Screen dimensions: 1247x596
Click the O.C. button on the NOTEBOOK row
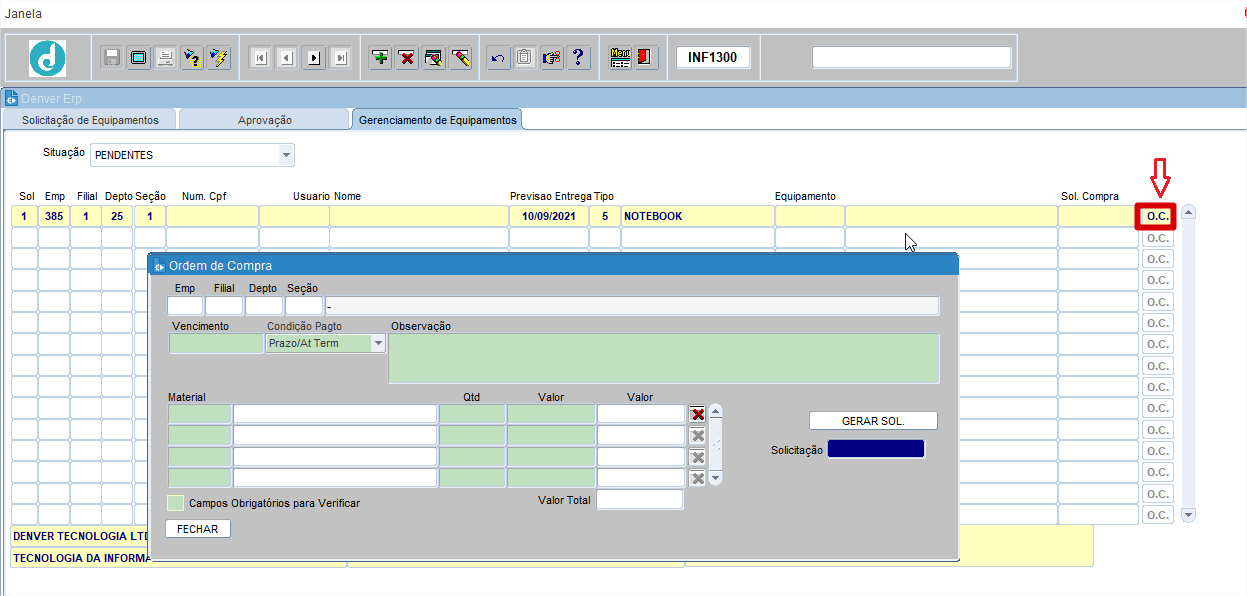pyautogui.click(x=1157, y=216)
